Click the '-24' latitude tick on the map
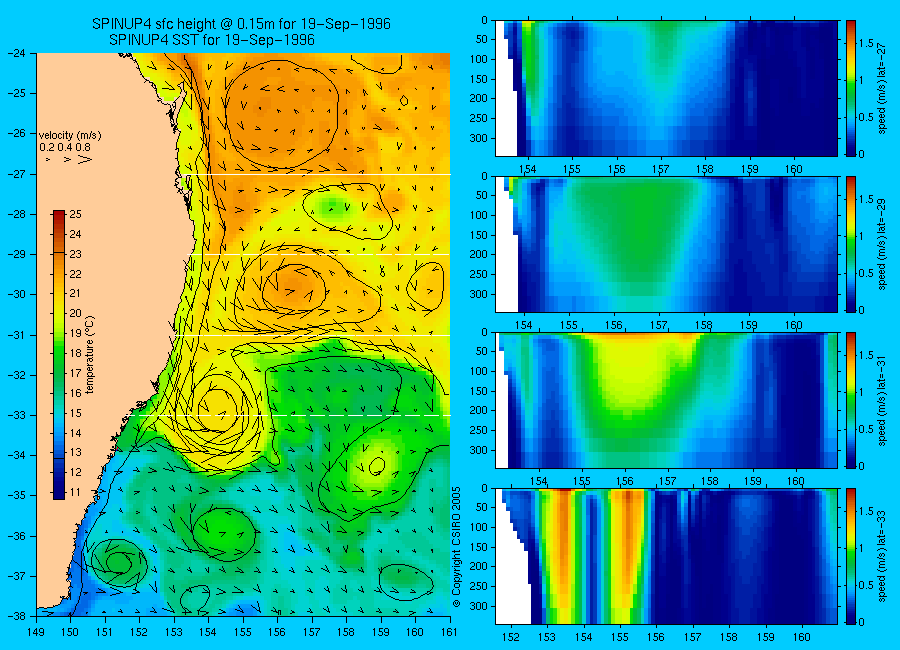Screen dimensions: 900x650 tap(16, 53)
